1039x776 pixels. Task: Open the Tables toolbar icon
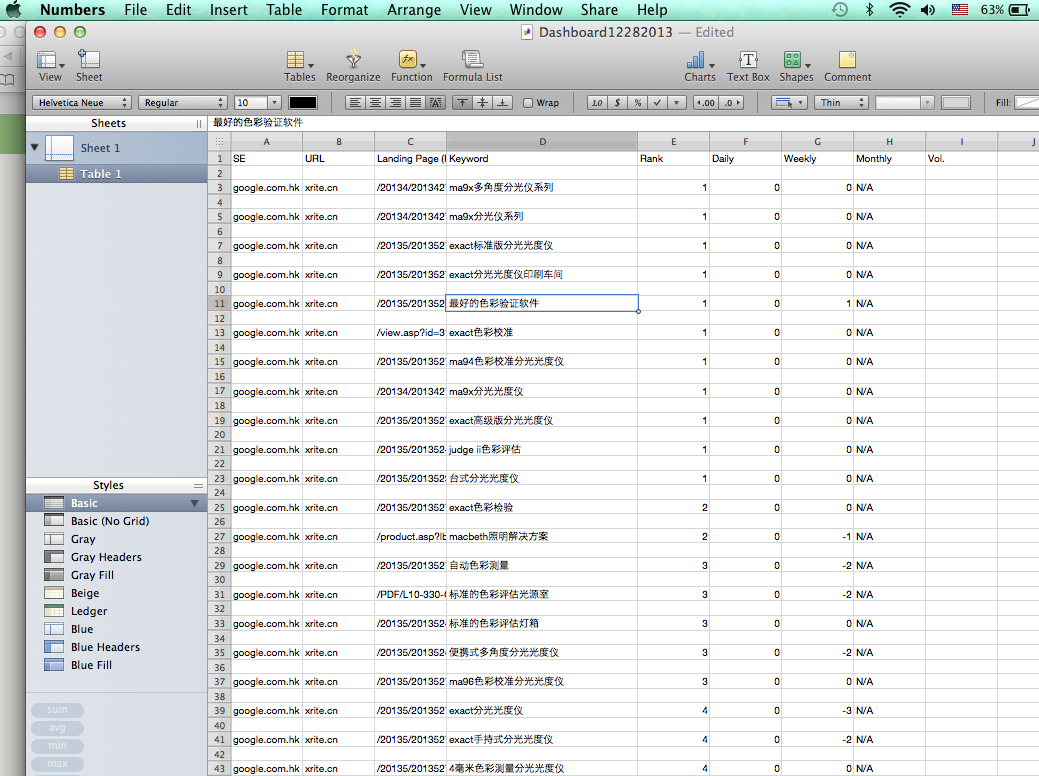coord(298,64)
